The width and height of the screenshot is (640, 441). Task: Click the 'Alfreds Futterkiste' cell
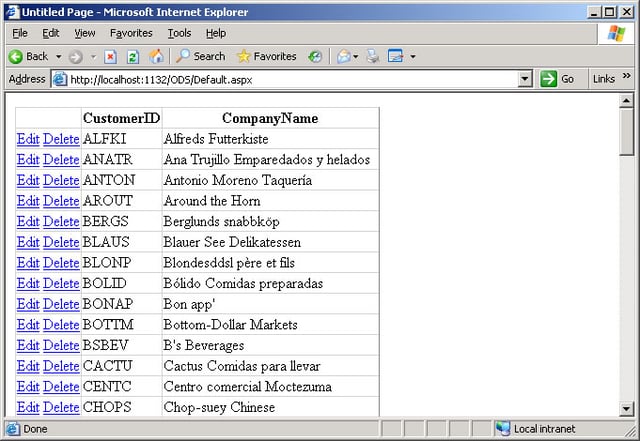pyautogui.click(x=271, y=139)
